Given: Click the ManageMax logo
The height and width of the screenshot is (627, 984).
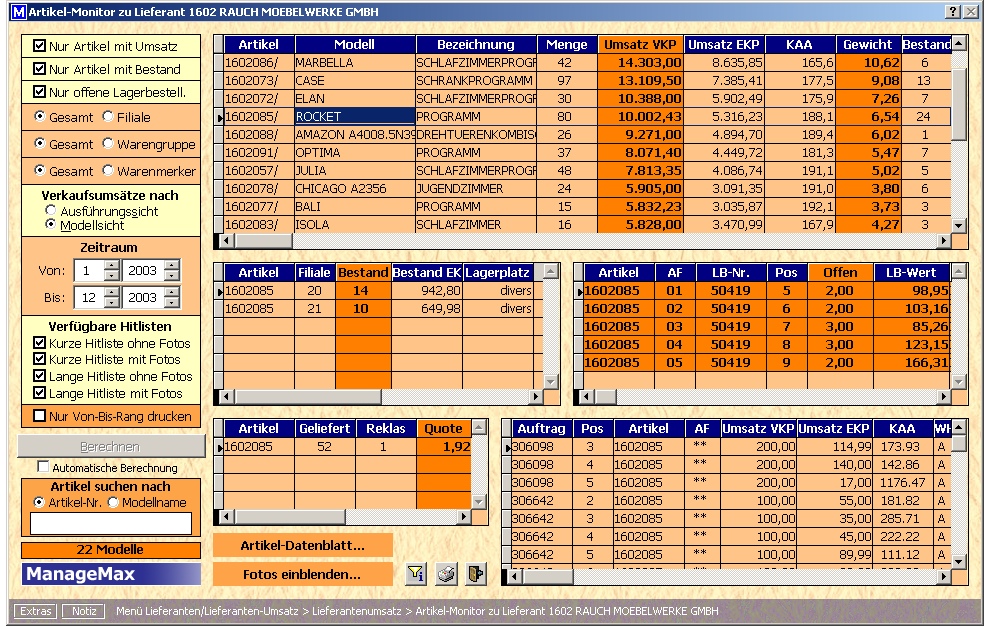Looking at the screenshot, I should tap(110, 574).
